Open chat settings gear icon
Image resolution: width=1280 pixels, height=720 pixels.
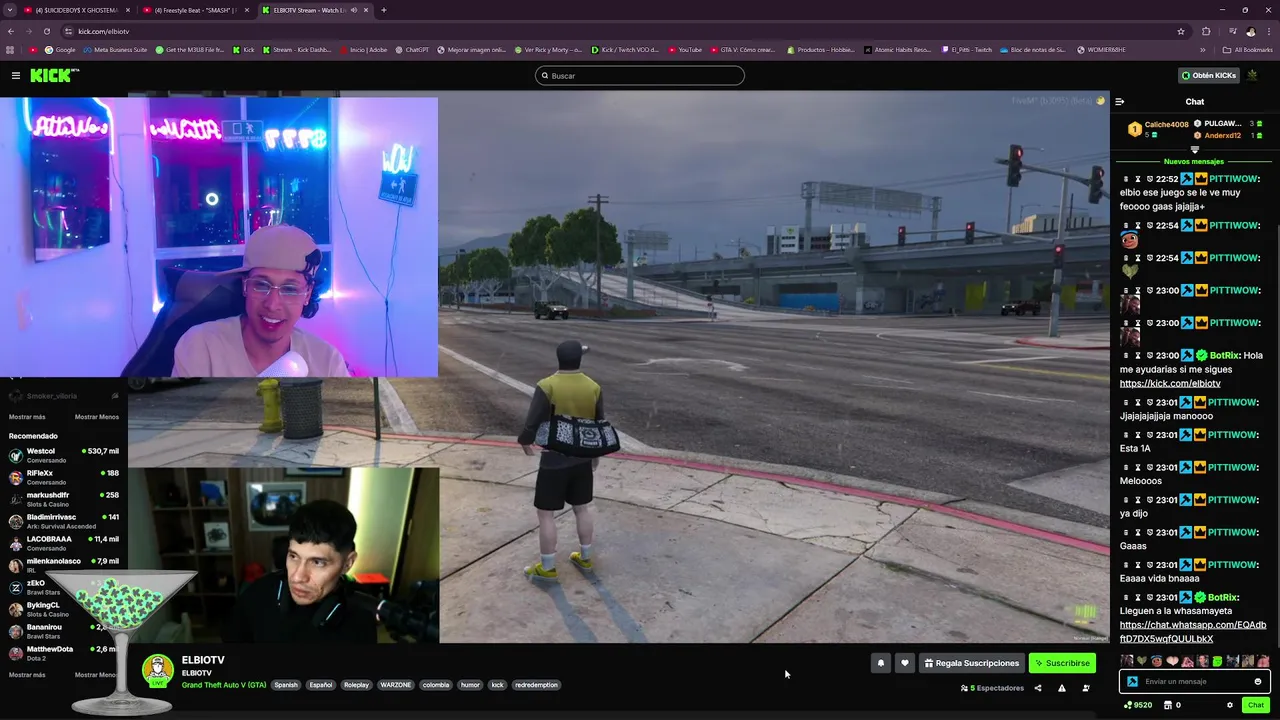click(1230, 705)
